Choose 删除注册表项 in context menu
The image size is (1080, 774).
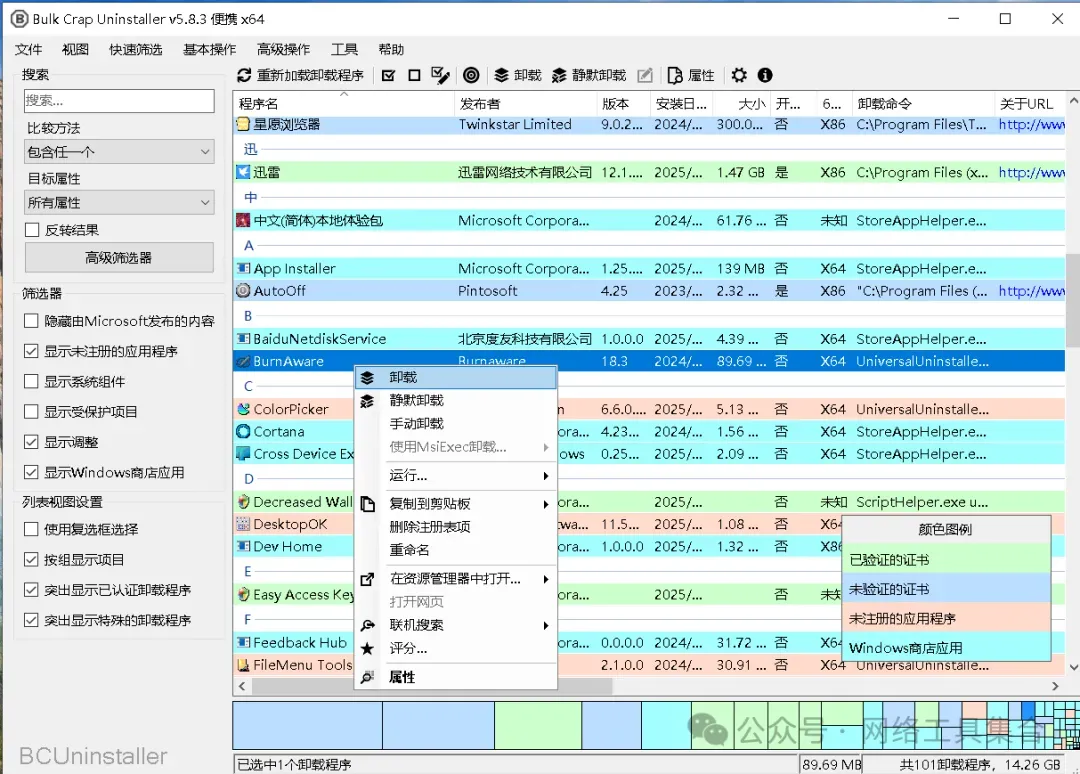pyautogui.click(x=455, y=527)
